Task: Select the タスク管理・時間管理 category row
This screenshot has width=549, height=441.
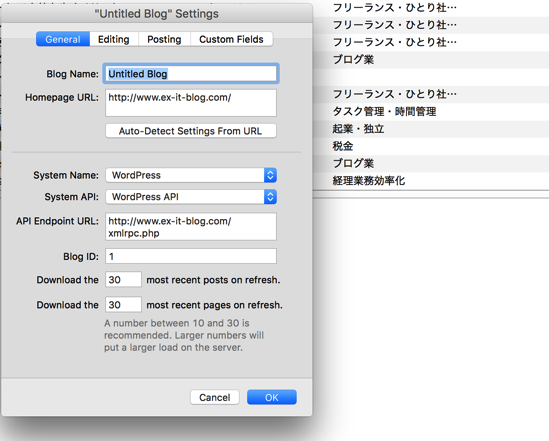Action: point(431,112)
